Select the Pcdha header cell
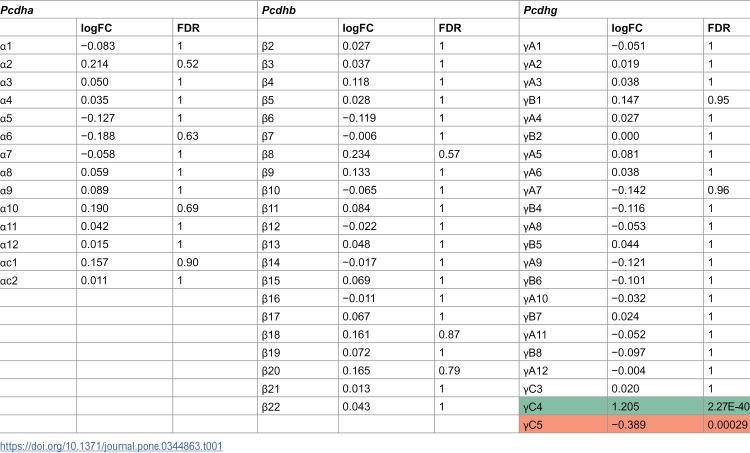This screenshot has height=453, width=750. point(129,10)
